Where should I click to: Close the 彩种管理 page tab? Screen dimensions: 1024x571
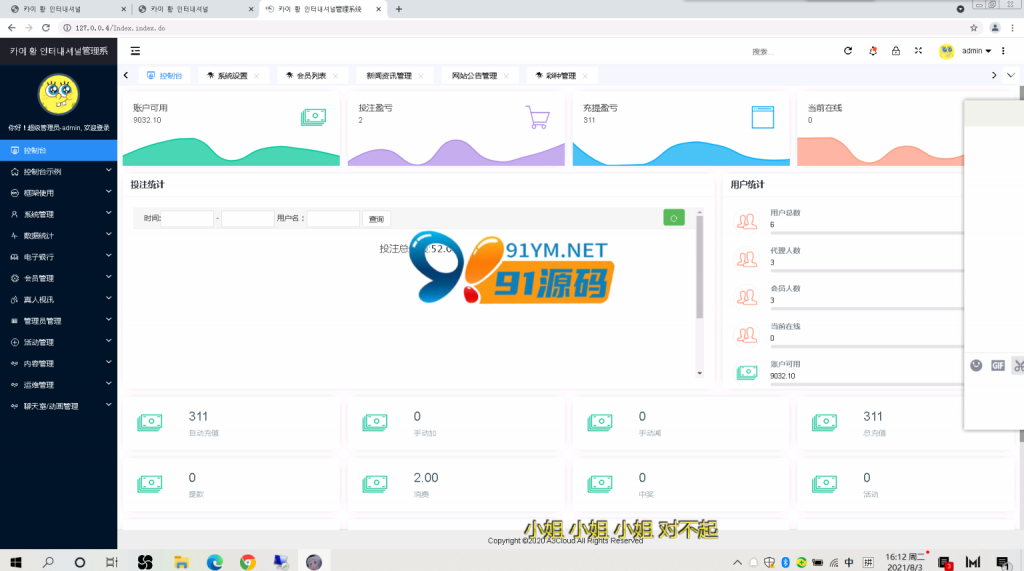tap(585, 76)
